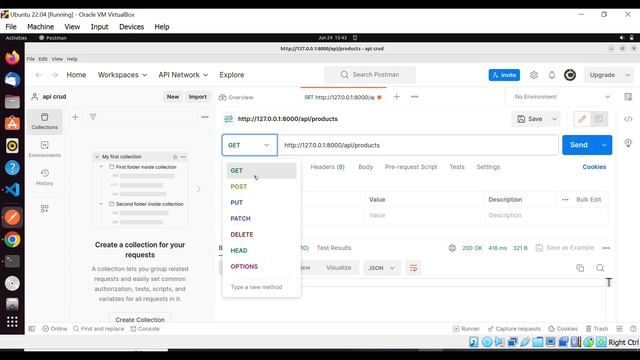
Task: Click the user avatar icon
Action: coord(570,75)
